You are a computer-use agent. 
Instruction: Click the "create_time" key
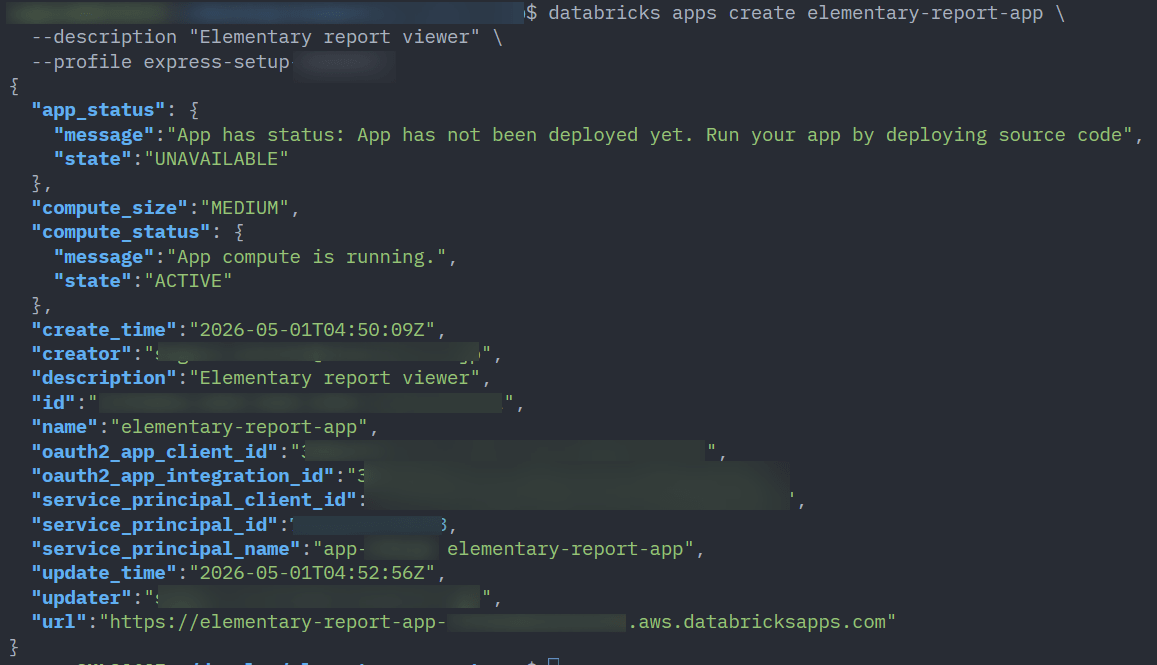tap(104, 330)
